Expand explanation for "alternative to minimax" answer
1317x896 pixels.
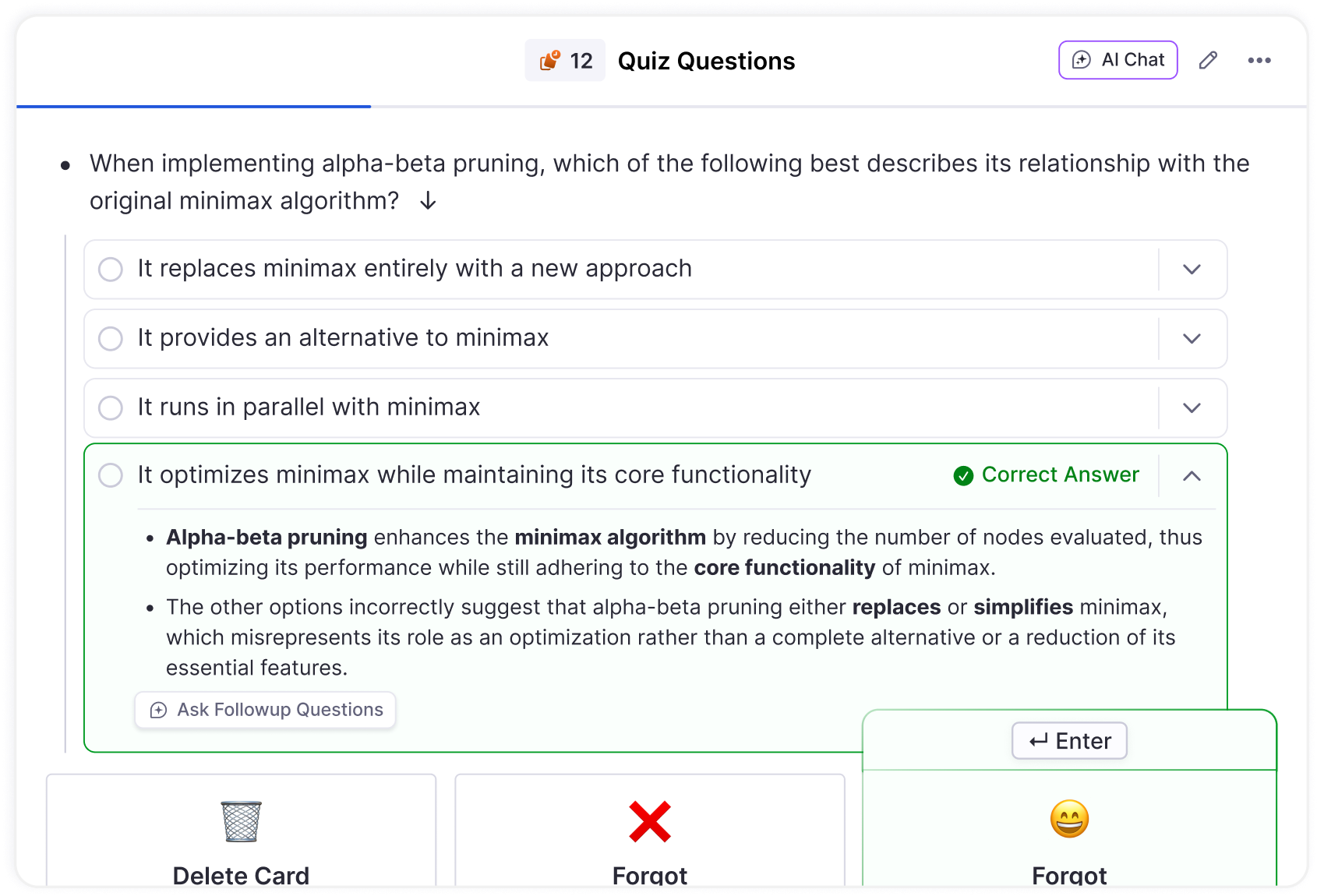pos(1192,339)
